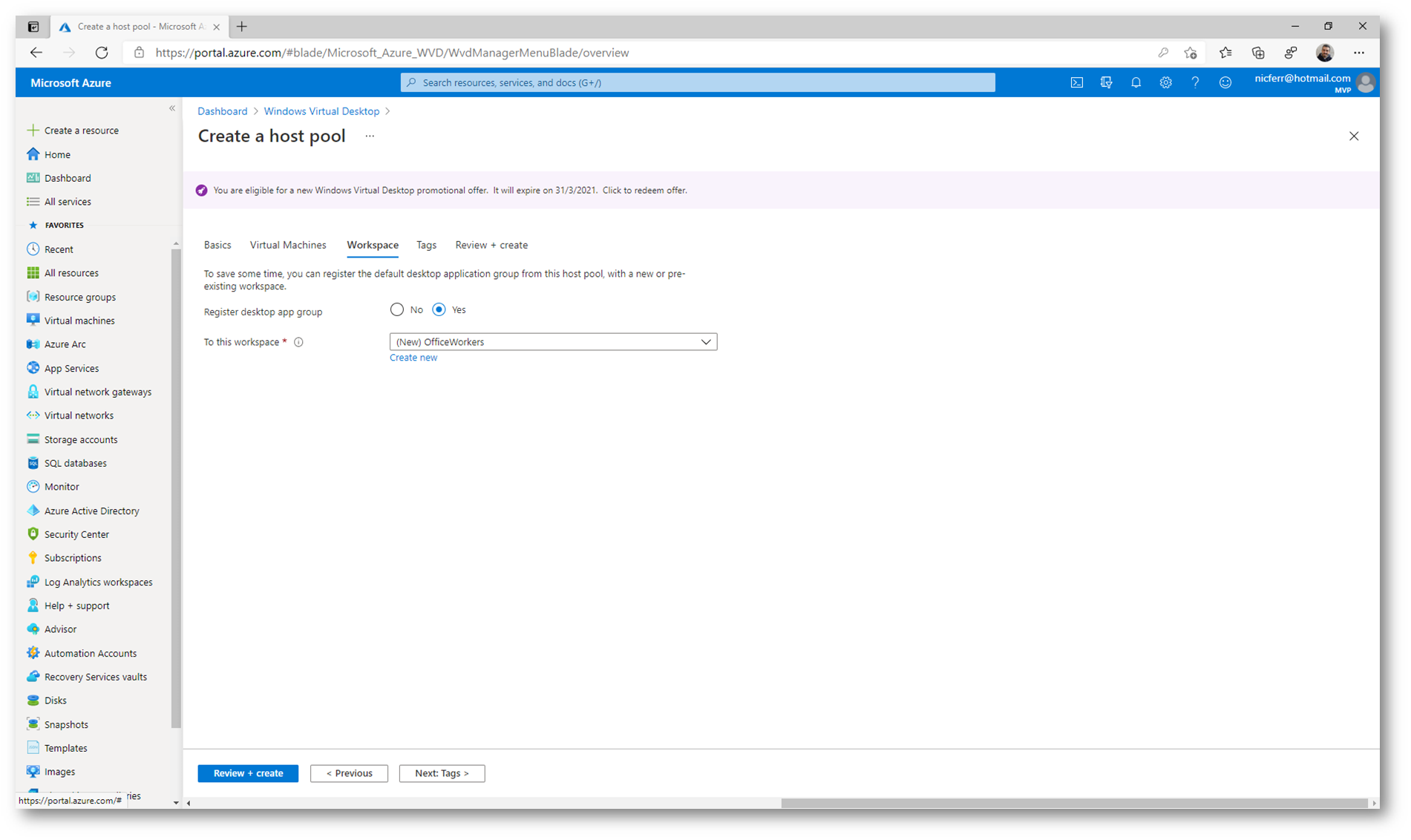Screen dimensions: 1411x840
Task: Select Yes for Register desktop app group
Action: [439, 309]
